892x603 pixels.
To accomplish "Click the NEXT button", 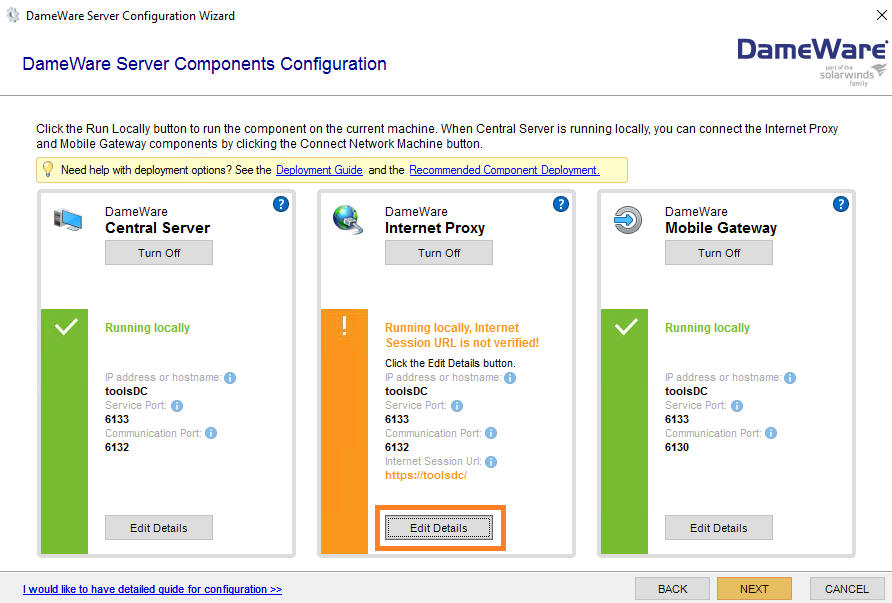I will click(x=753, y=588).
